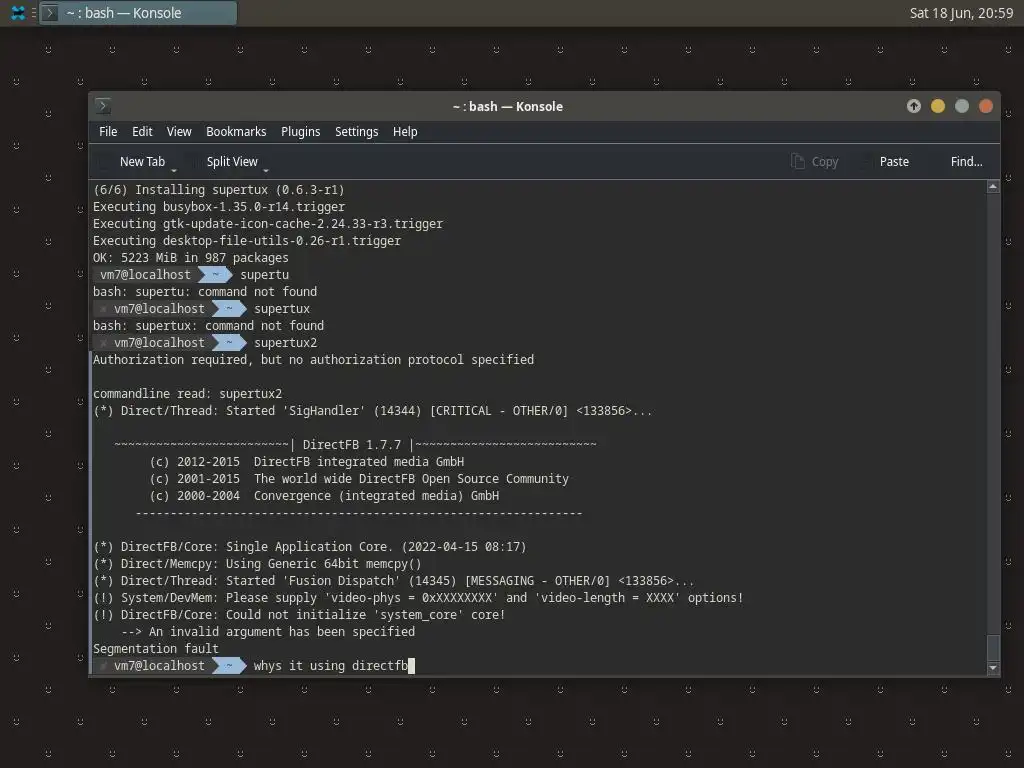Screen dimensions: 1024x768
Task: Click the keep-above arrow button in Konsole title bar
Action: pos(914,106)
